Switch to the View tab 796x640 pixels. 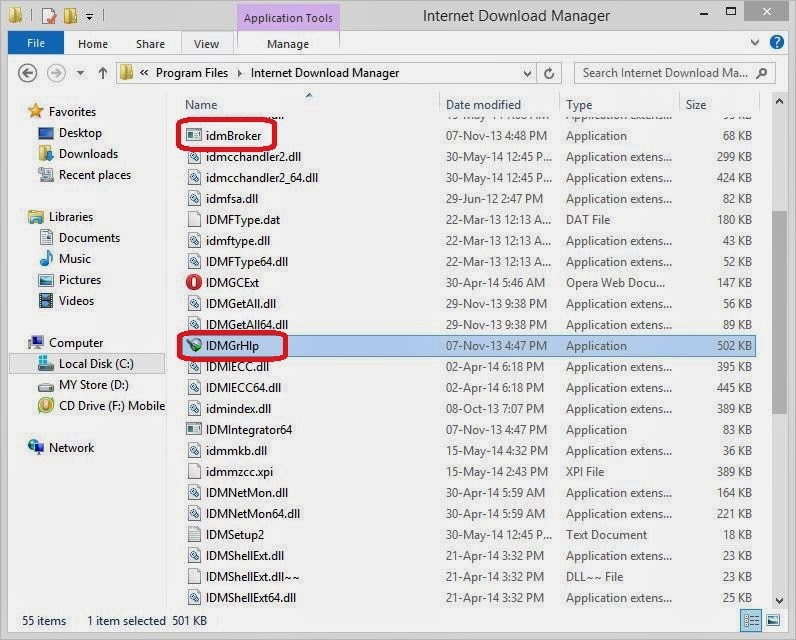[x=206, y=44]
